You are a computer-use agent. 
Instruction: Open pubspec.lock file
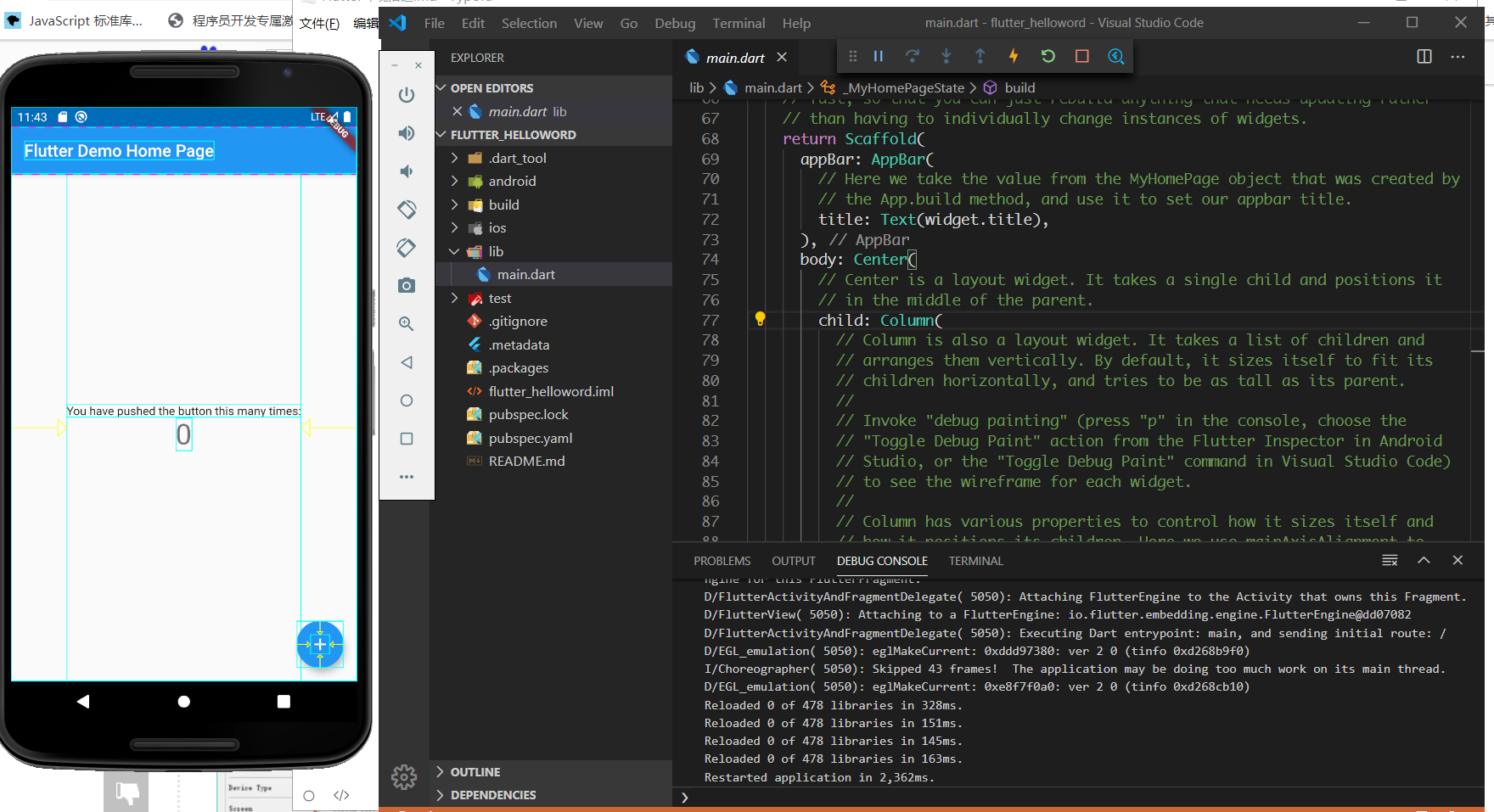[553, 414]
